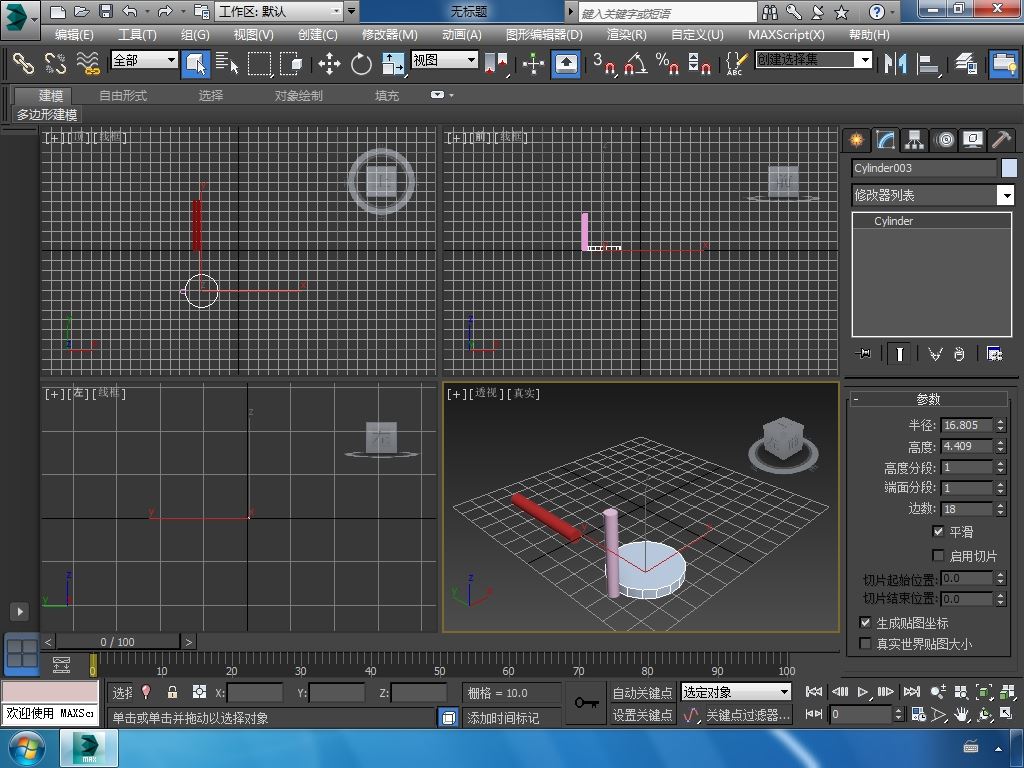This screenshot has height=768, width=1024.
Task: Toggle the angle snap icon
Action: [635, 64]
